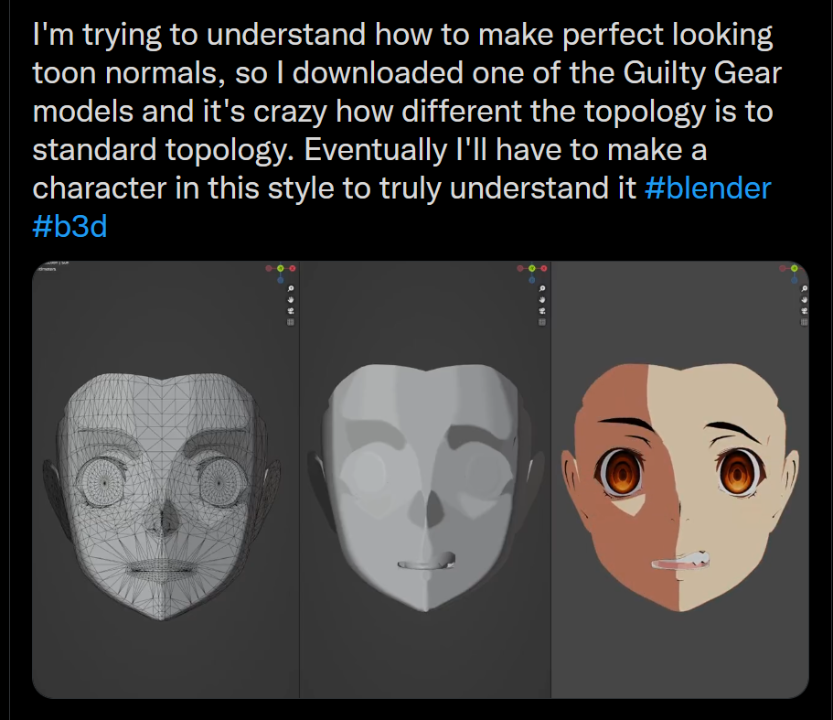Click the wireframe head mesh

(x=161, y=497)
